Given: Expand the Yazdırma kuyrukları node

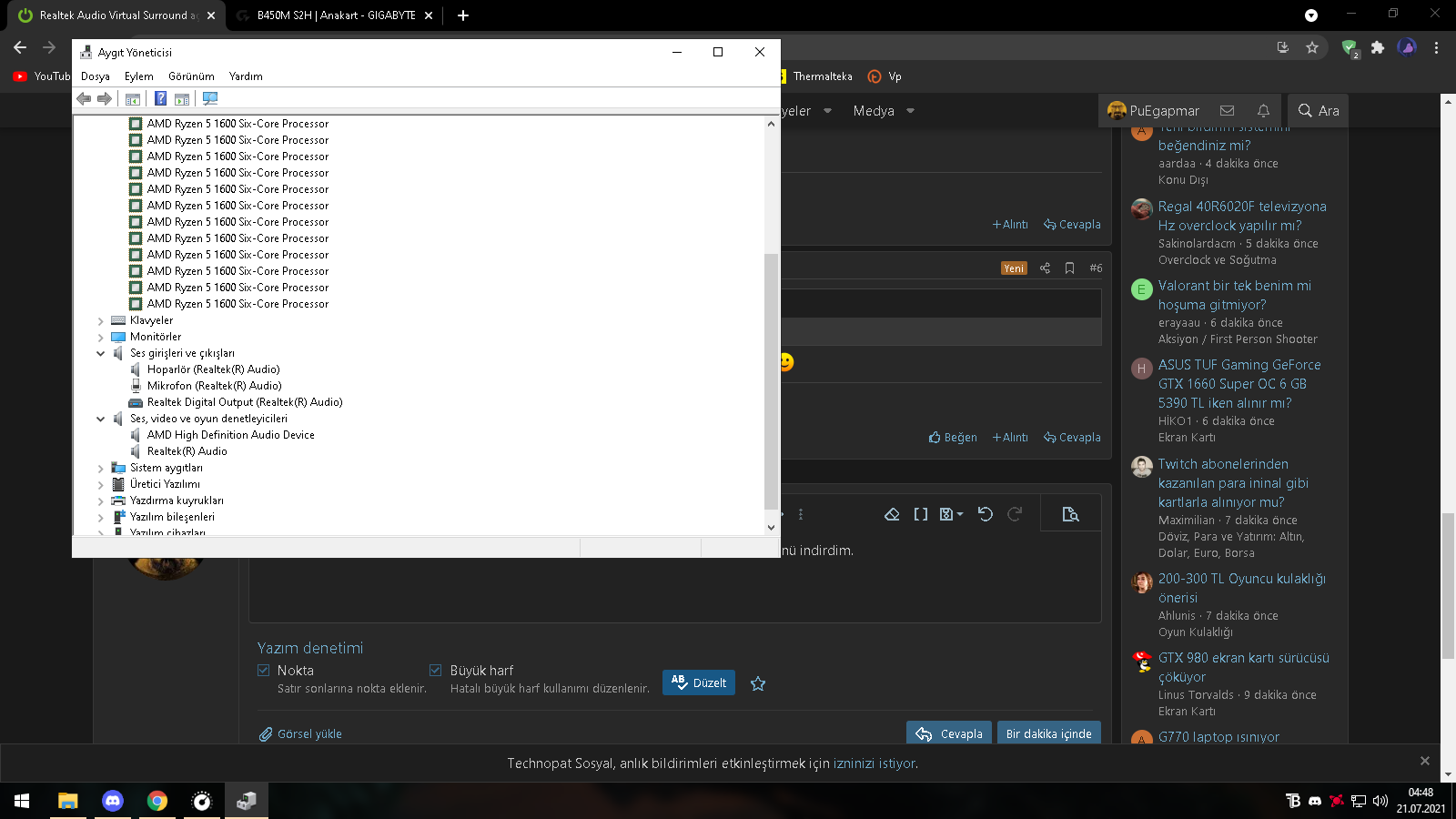Looking at the screenshot, I should pyautogui.click(x=101, y=501).
